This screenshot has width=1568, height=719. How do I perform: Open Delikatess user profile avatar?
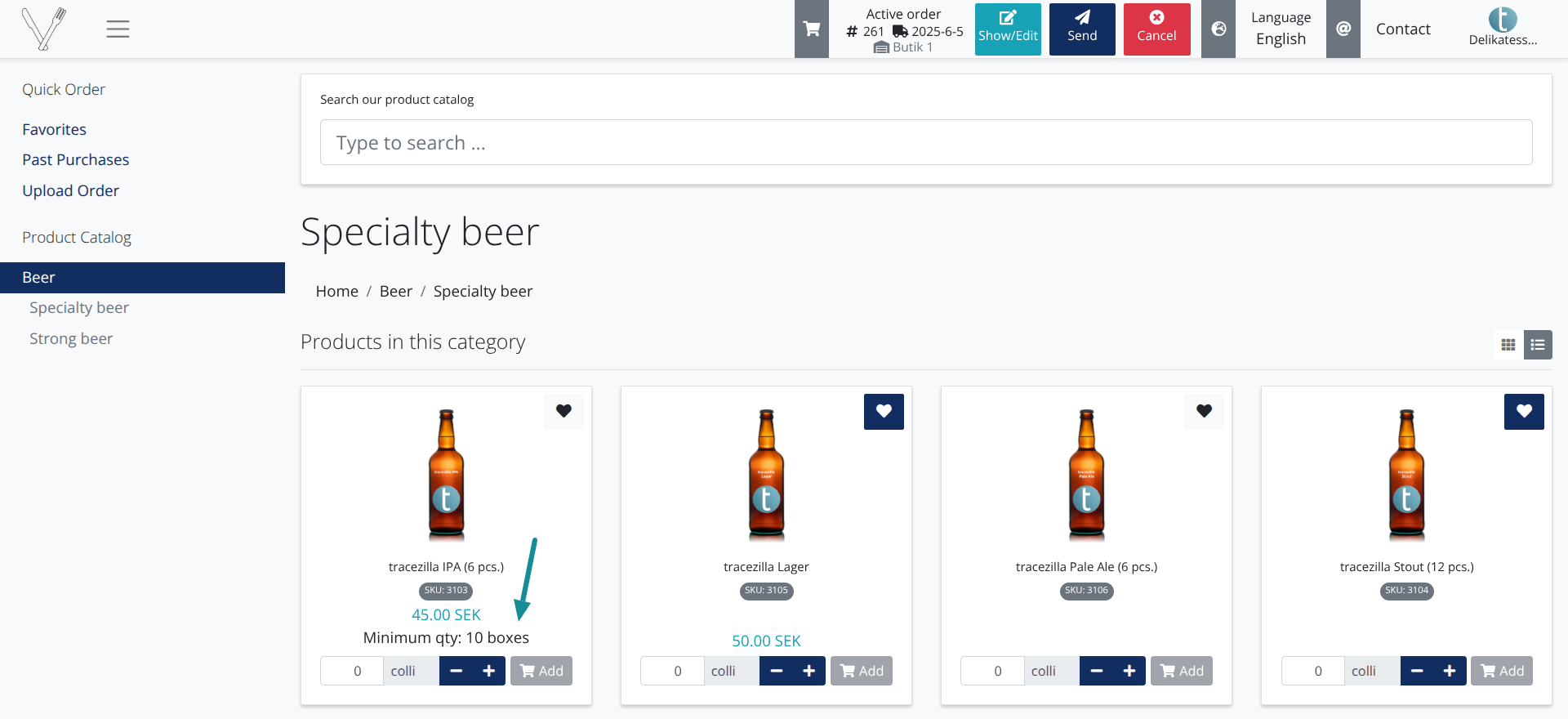click(1502, 20)
